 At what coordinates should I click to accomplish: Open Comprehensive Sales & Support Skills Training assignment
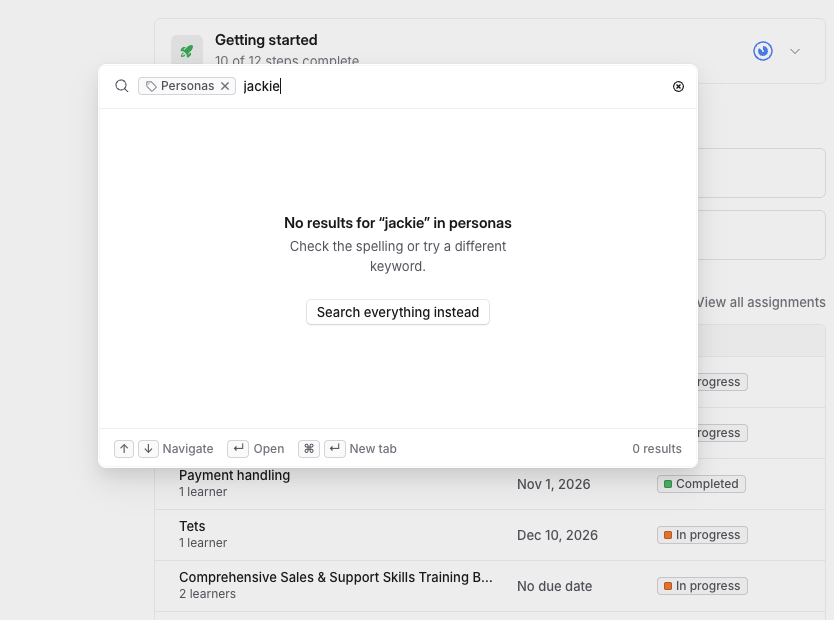[336, 577]
